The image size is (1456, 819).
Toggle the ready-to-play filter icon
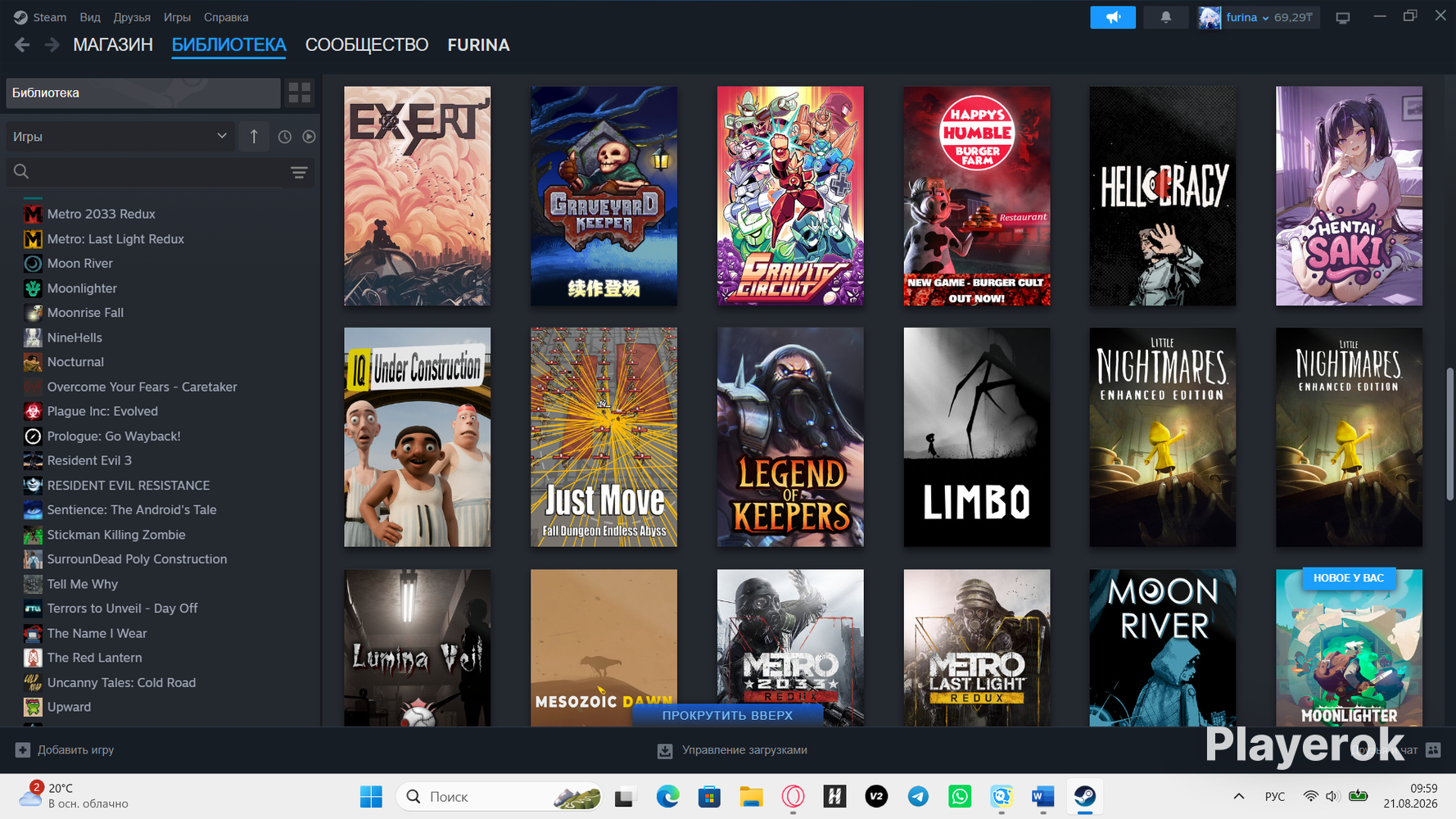(x=309, y=137)
